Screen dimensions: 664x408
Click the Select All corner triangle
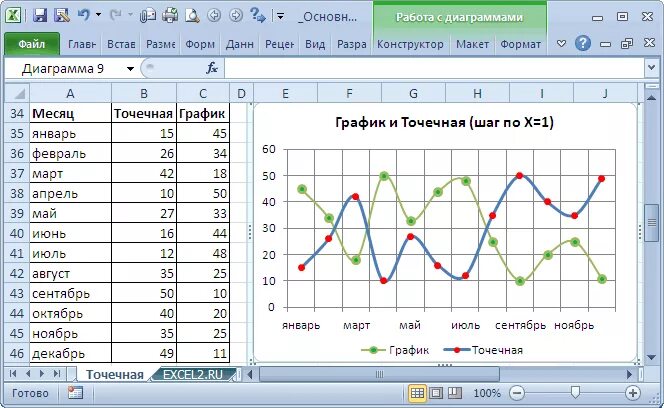click(x=17, y=93)
